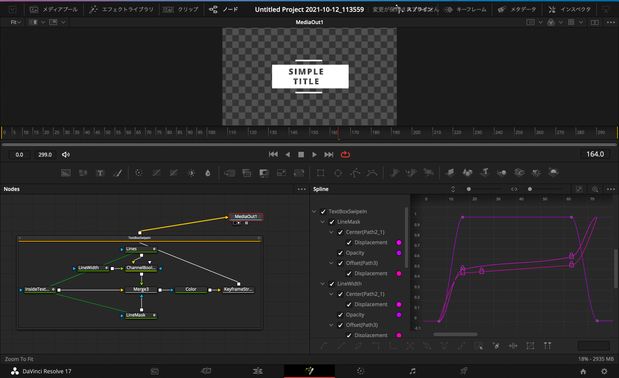Toggle the ノード panel button

223,9
